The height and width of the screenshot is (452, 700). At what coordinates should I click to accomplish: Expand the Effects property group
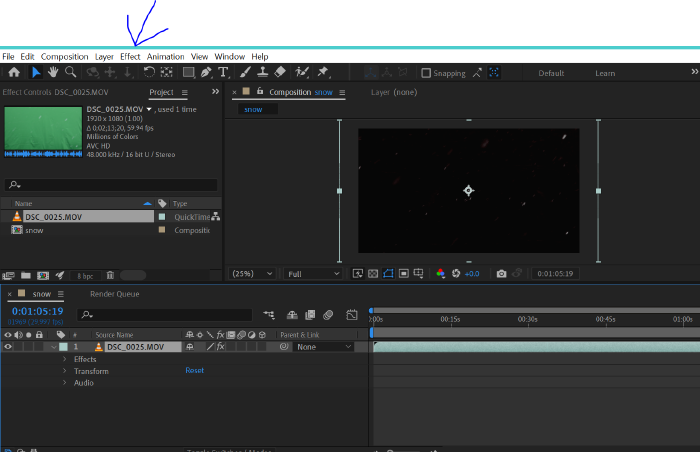coord(64,359)
